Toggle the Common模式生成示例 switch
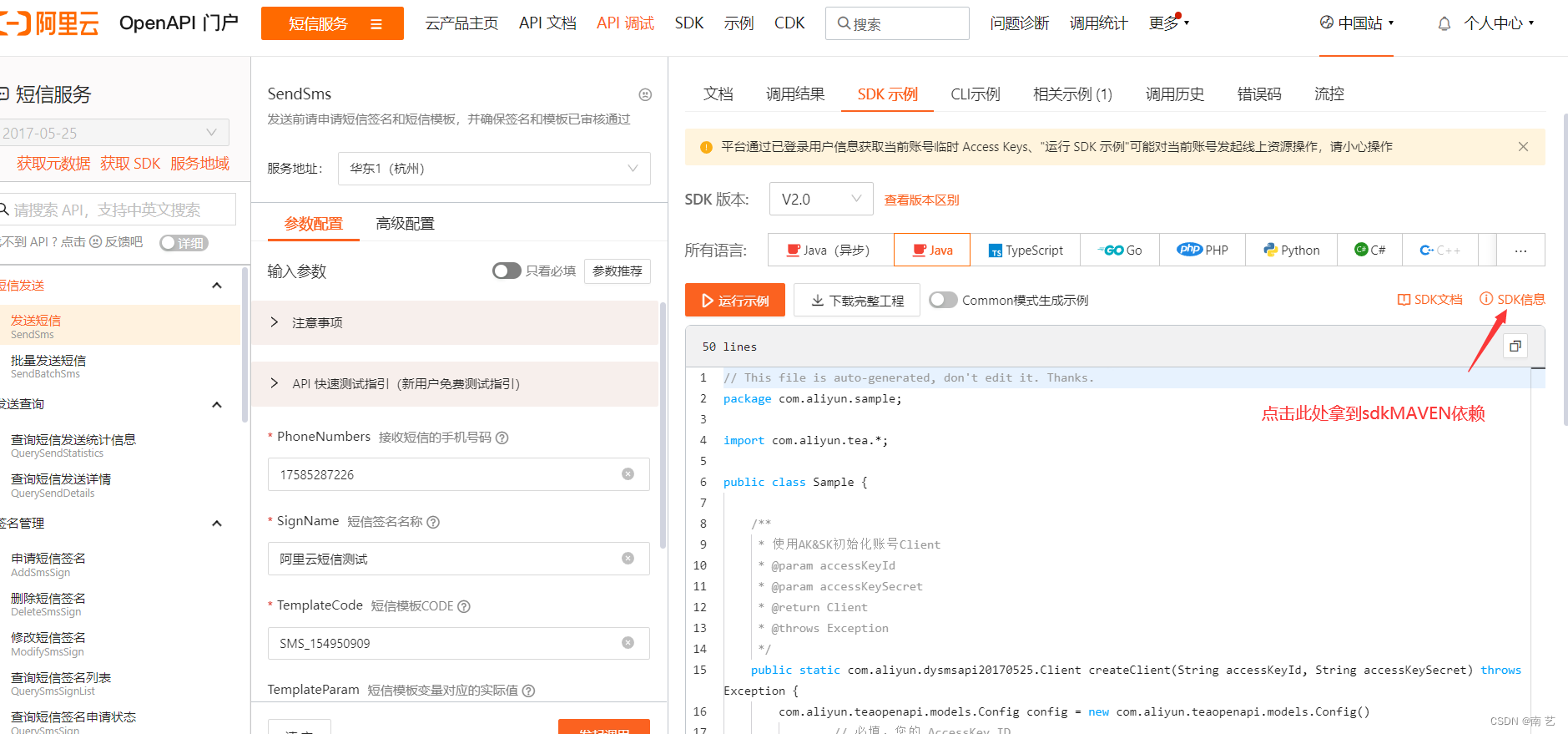This screenshot has height=734, width=1568. click(x=943, y=300)
